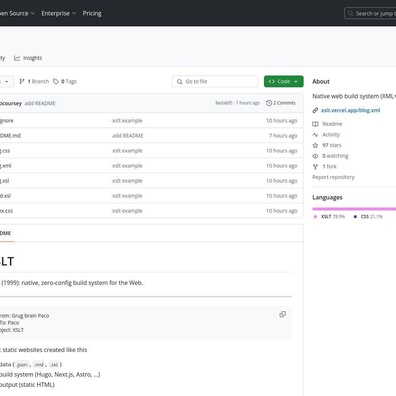Open xslt example commit in the .xml row
The image size is (396, 396).
click(x=127, y=166)
